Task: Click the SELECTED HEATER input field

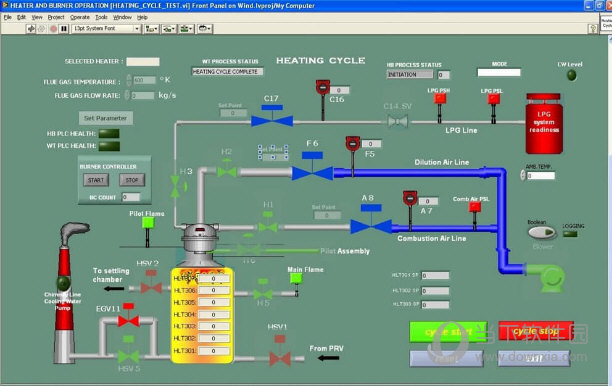Action: [143, 62]
